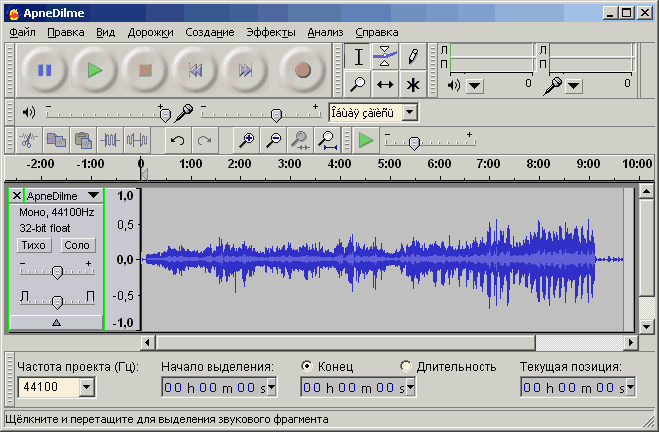Select the Длительность radio button

406,366
